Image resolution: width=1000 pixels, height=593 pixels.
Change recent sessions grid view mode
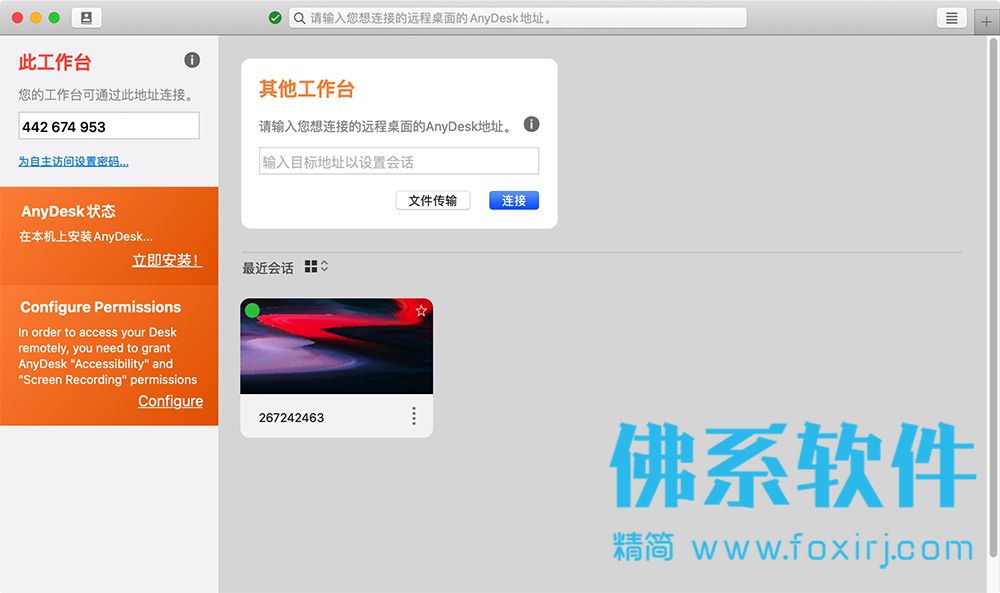(x=316, y=267)
